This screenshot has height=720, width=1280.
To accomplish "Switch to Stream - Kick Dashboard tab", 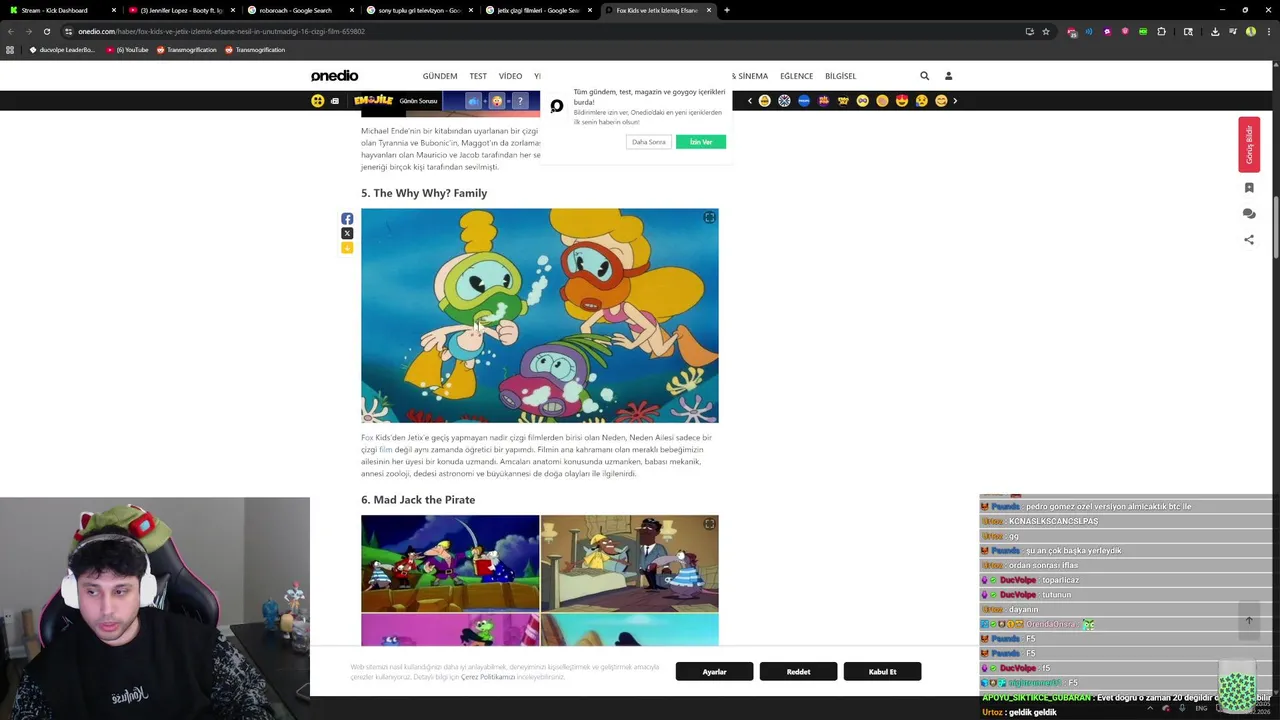I will pyautogui.click(x=62, y=10).
